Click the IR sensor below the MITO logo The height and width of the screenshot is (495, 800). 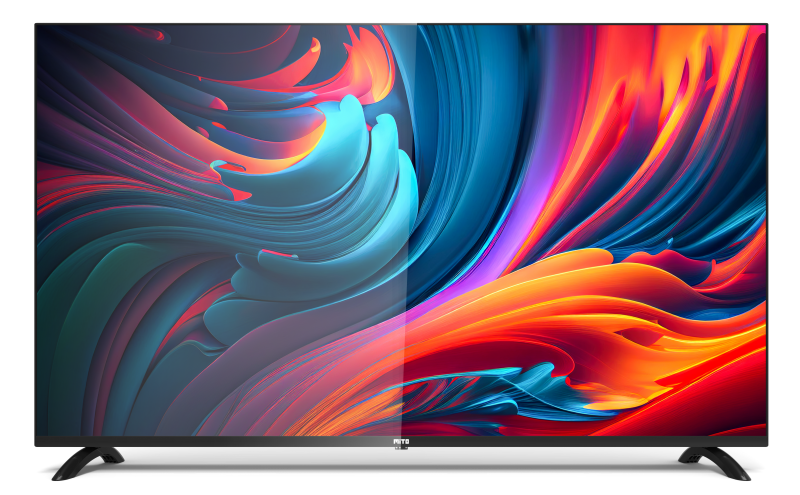point(400,449)
